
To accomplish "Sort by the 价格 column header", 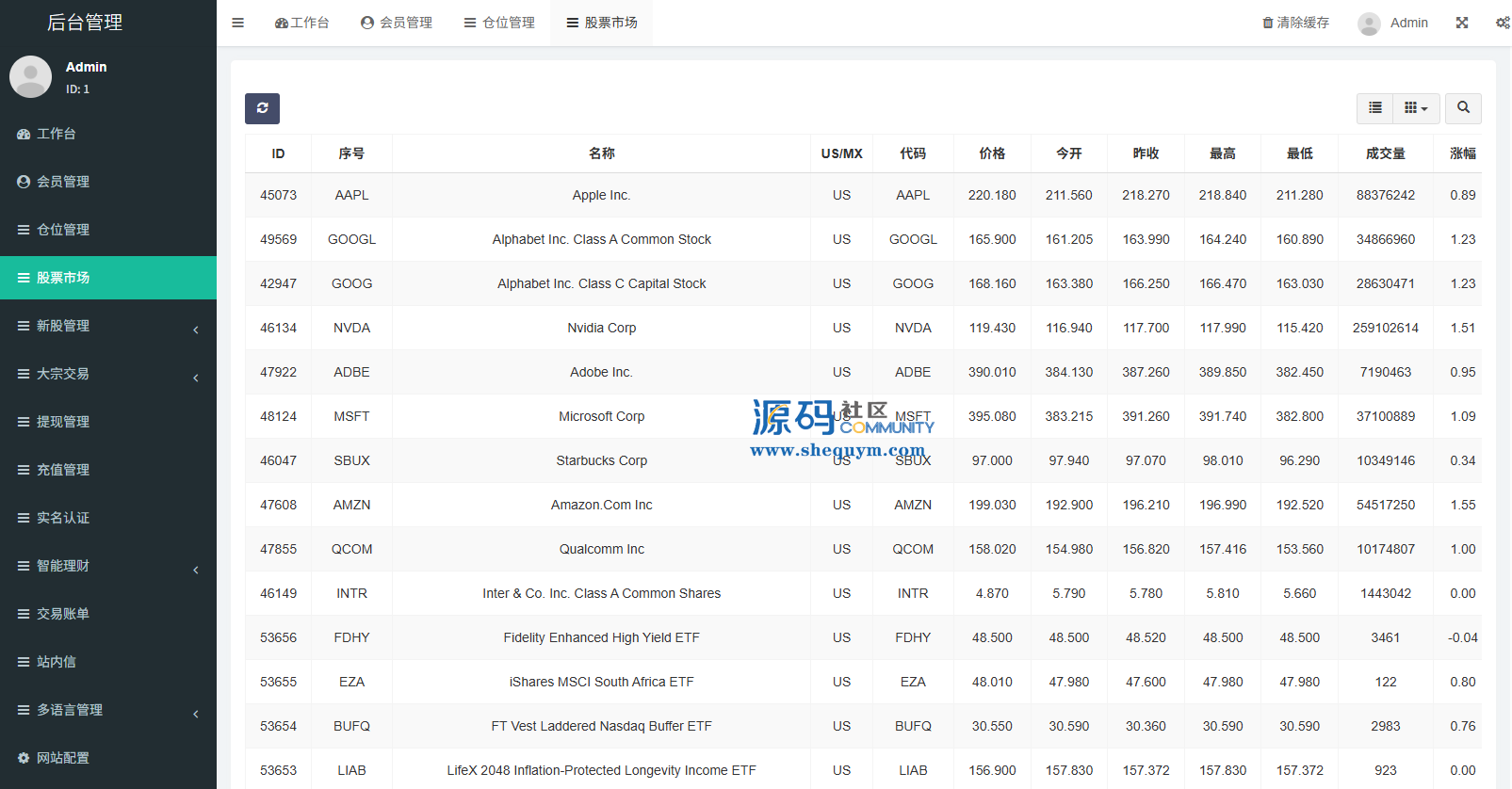I will pyautogui.click(x=992, y=153).
